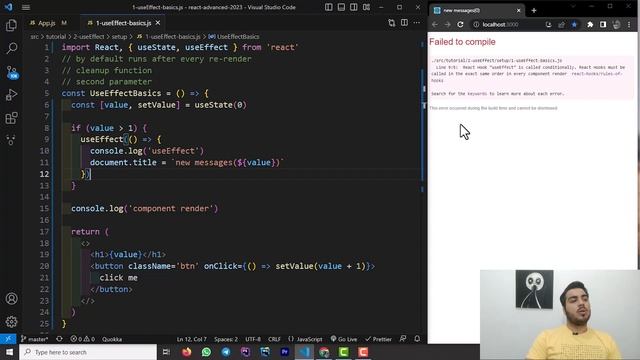Click the master branch in status bar
640x360 pixels.
coord(34,339)
